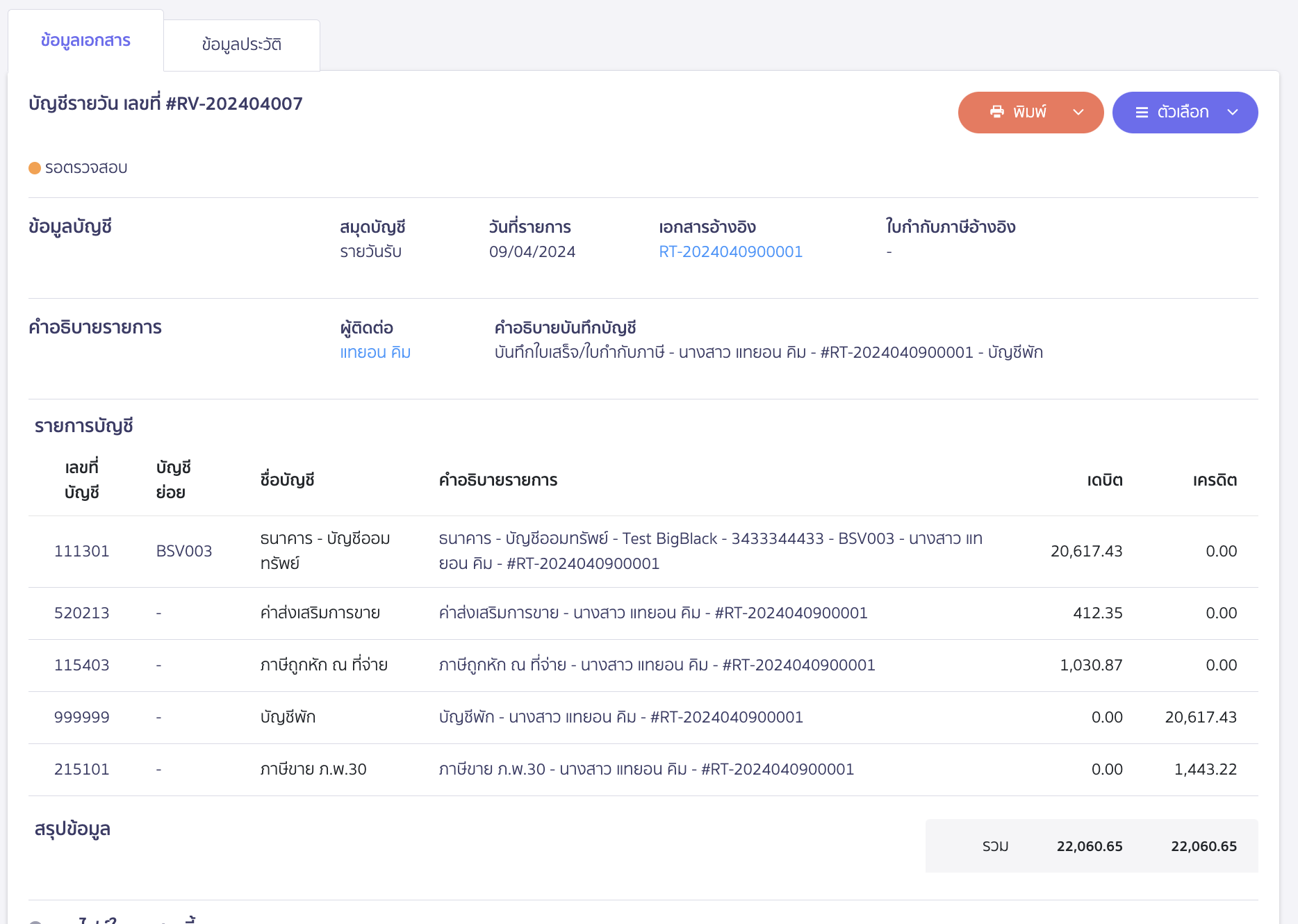Click the สมุดบัญชี label
Viewport: 1298px width, 924px height.
(372, 226)
